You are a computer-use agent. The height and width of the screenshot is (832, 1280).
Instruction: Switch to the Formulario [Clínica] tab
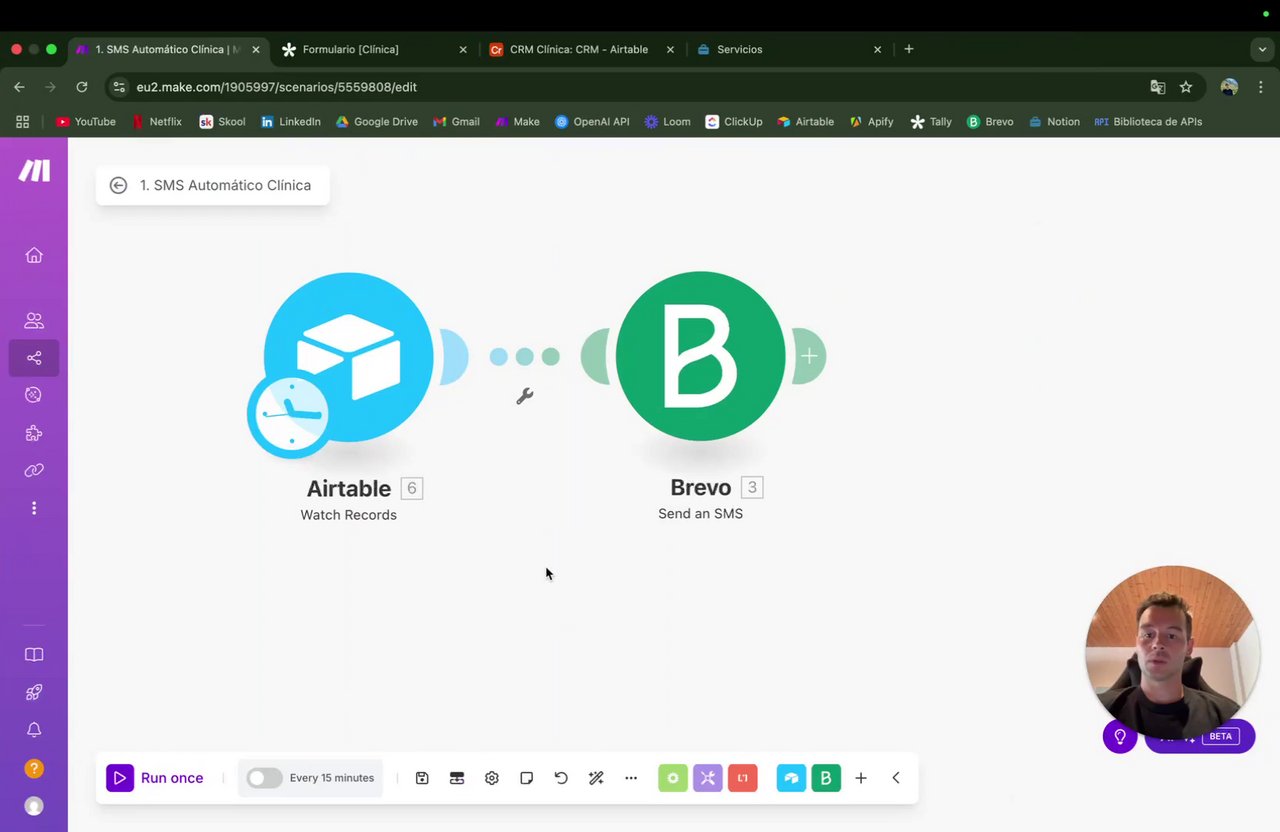[375, 49]
